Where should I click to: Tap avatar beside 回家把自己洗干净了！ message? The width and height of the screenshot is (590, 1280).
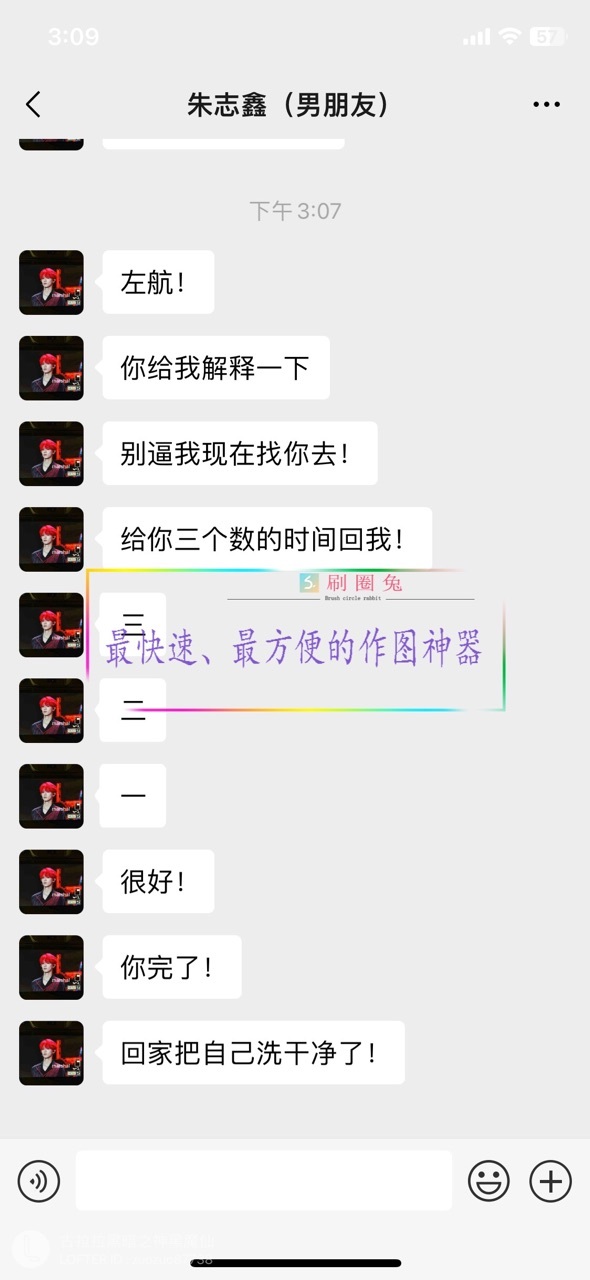point(51,1053)
